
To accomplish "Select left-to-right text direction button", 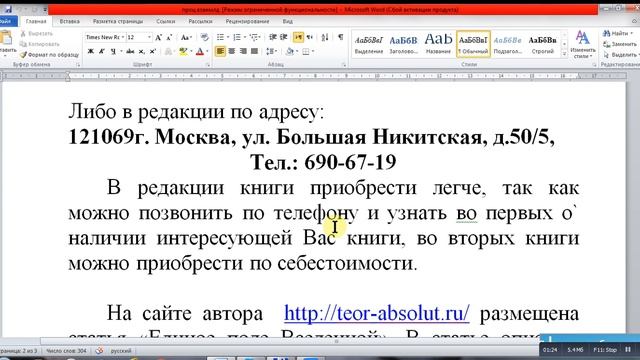I will click(298, 38).
